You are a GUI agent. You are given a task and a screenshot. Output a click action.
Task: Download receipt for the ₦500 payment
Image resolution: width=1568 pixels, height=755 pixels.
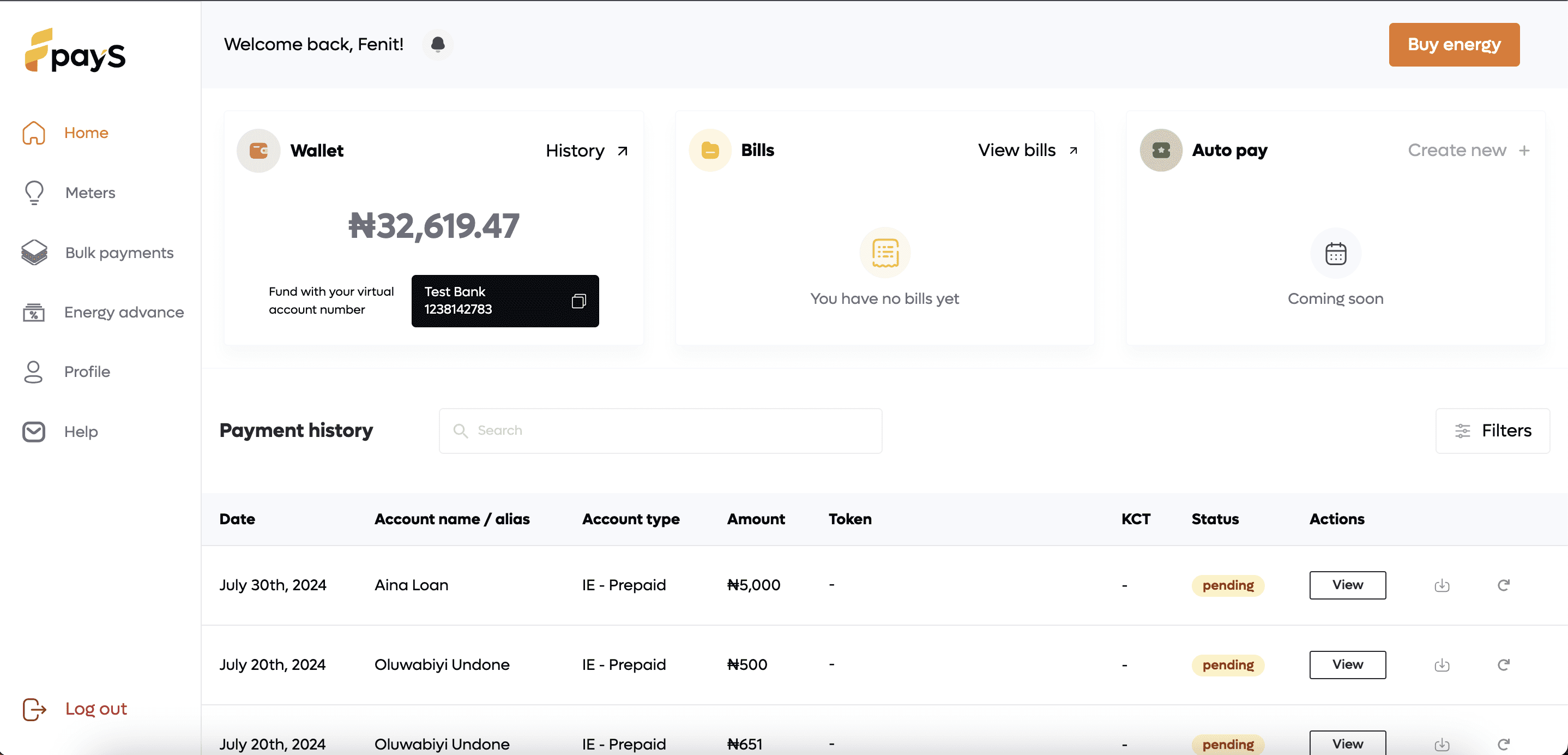click(1442, 665)
